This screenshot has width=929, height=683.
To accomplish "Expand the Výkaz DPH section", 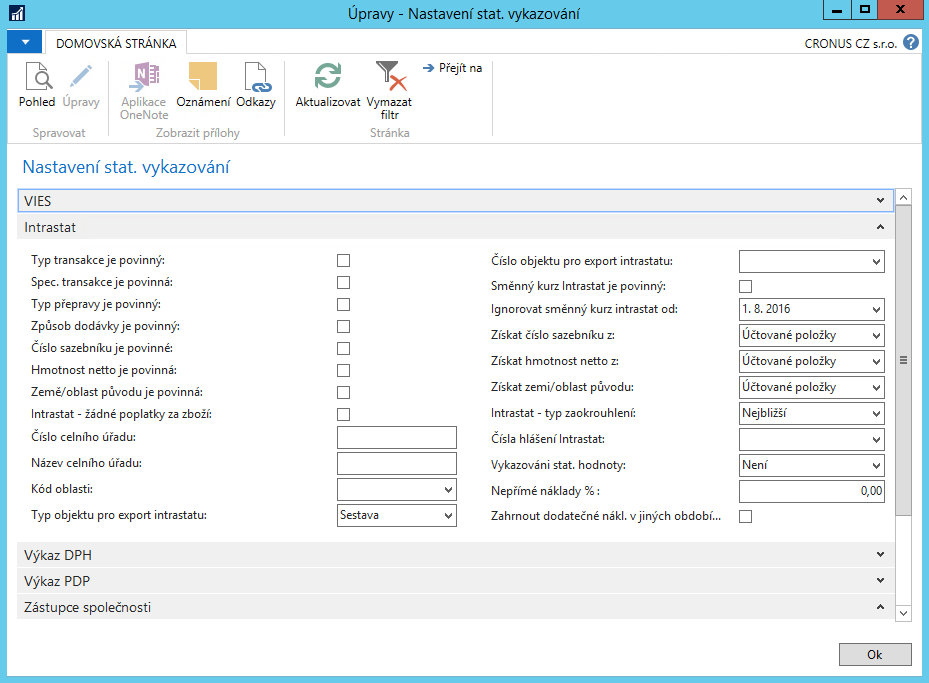I will coord(456,555).
